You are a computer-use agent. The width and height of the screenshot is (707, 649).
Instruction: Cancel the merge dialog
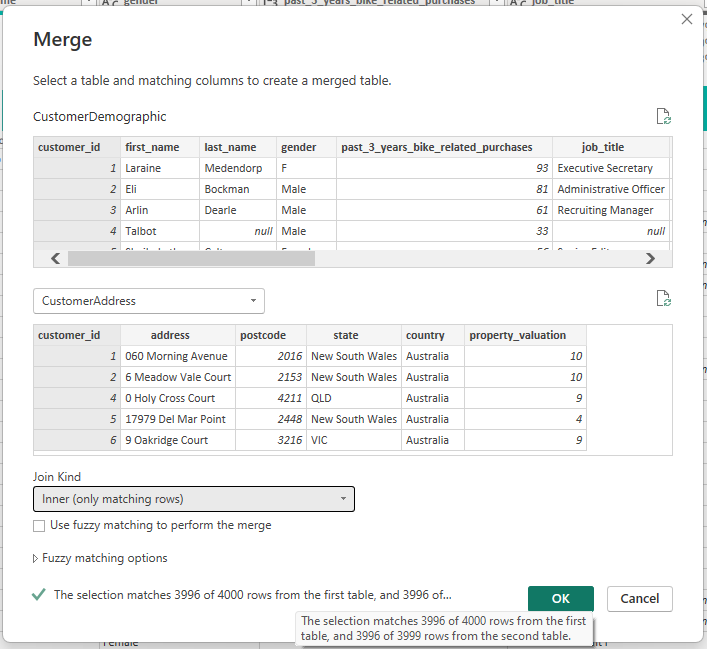click(x=640, y=598)
